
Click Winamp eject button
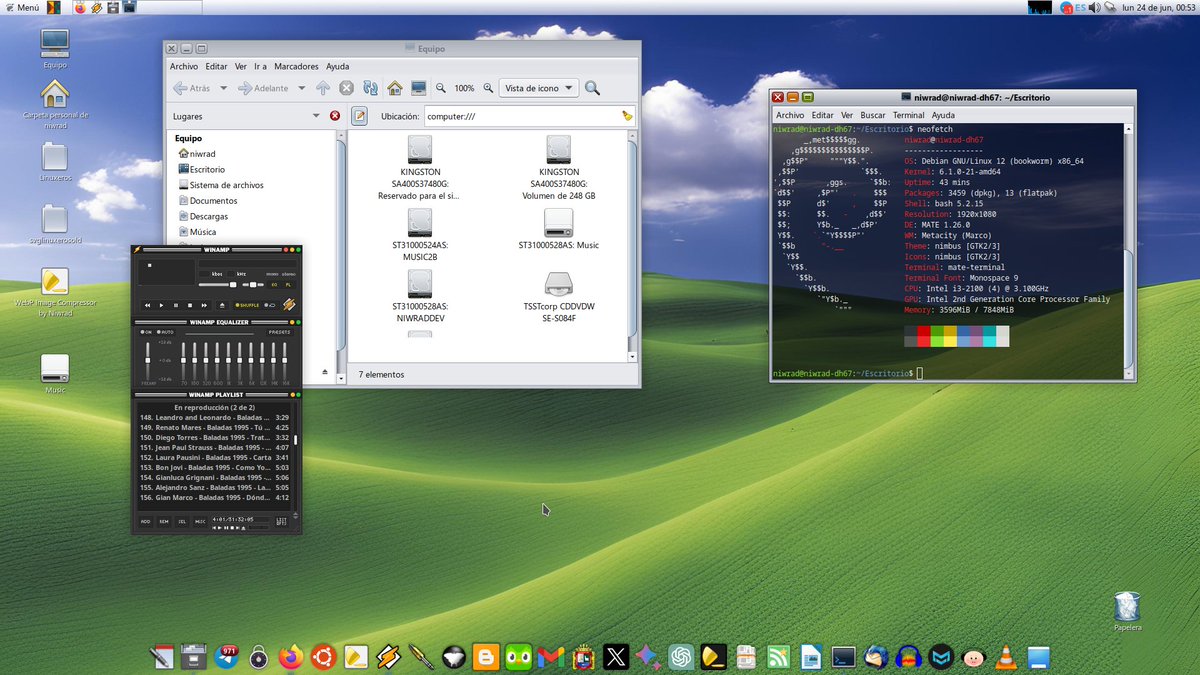[x=222, y=305]
